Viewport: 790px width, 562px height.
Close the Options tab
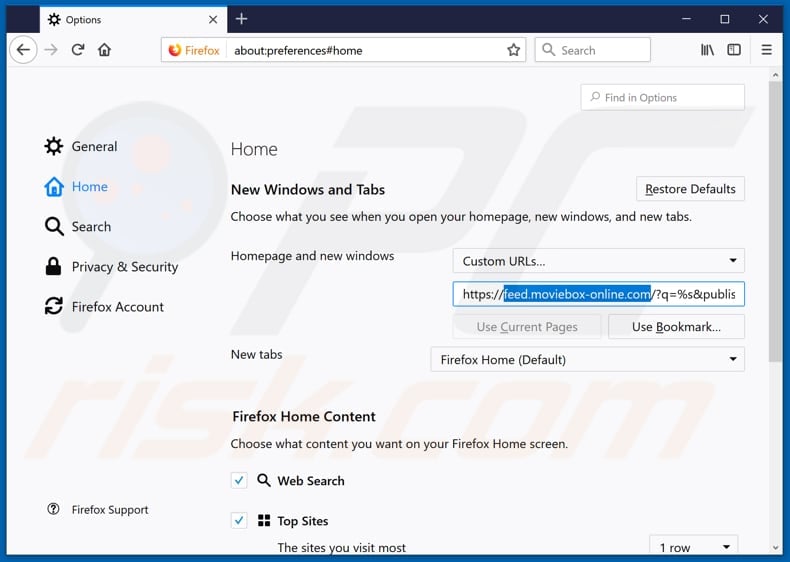pyautogui.click(x=213, y=20)
